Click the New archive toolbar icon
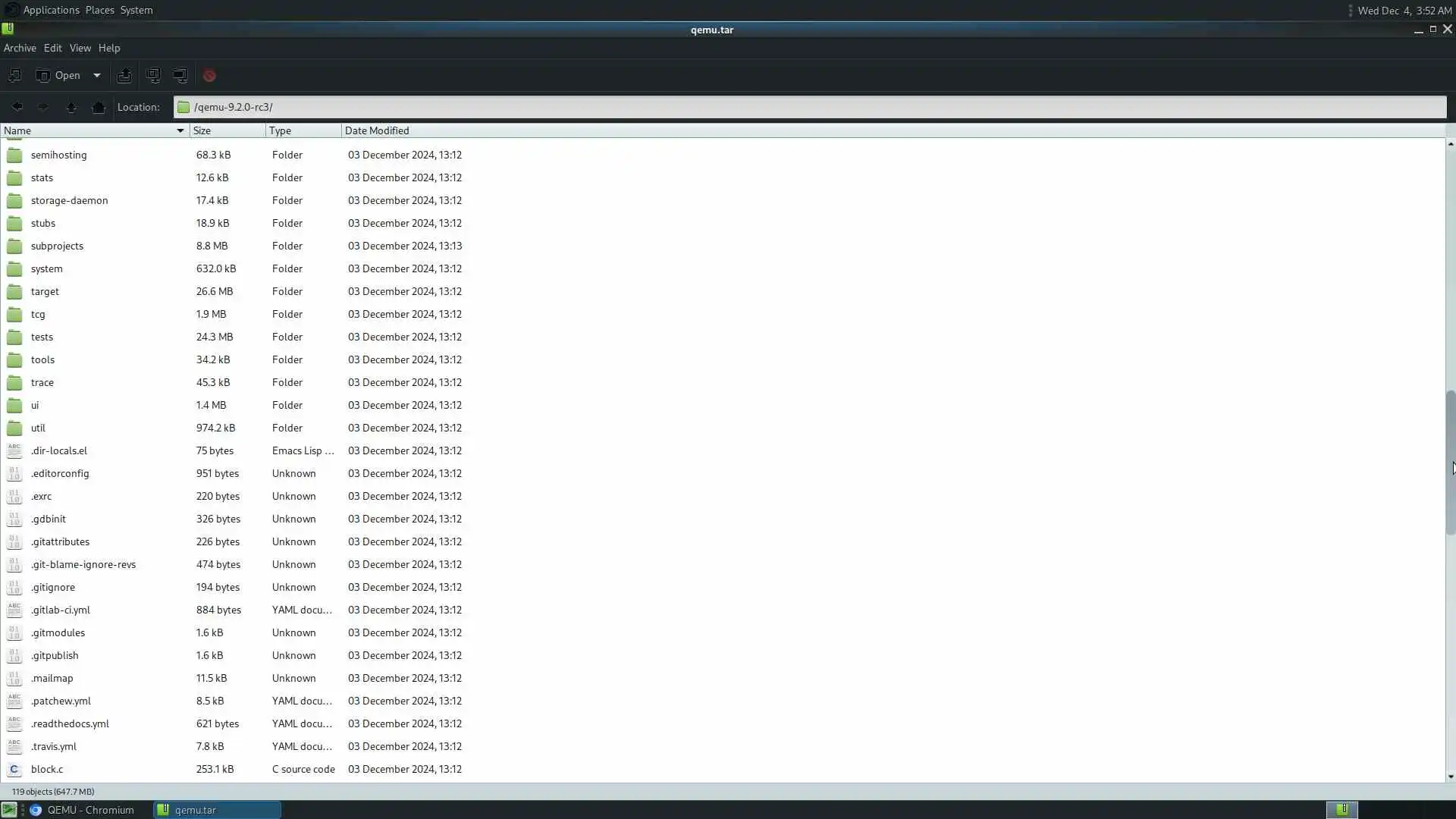This screenshot has height=819, width=1456. [14, 75]
